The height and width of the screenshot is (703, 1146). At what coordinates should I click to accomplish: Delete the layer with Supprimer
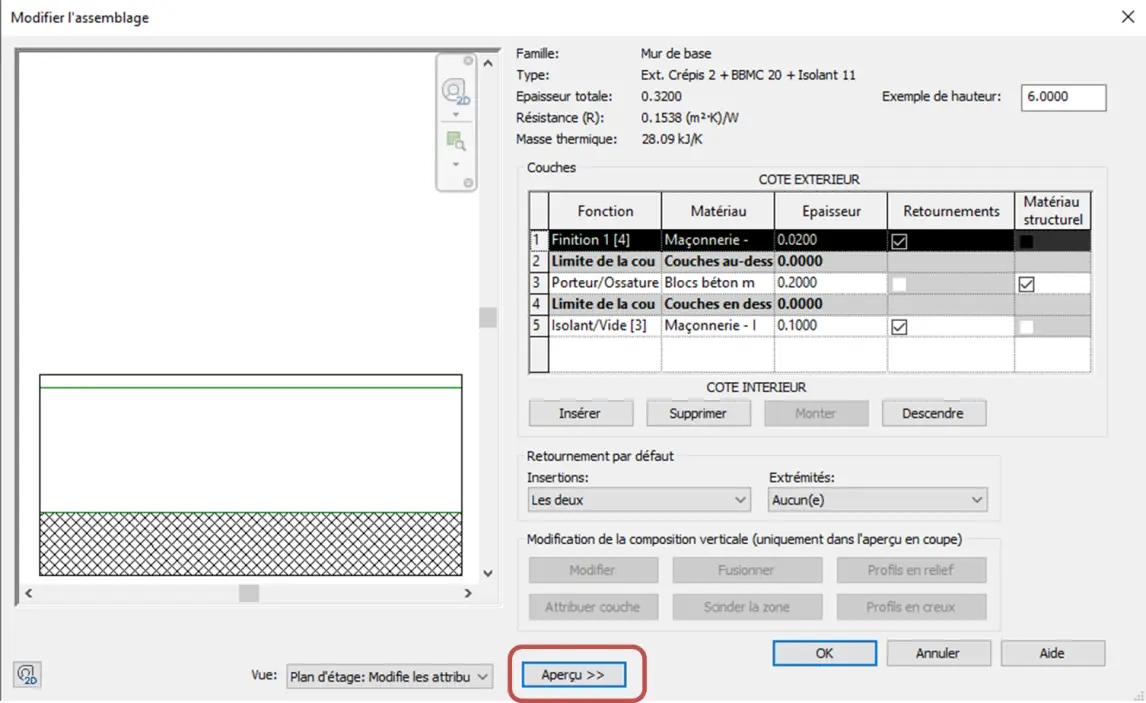[698, 414]
